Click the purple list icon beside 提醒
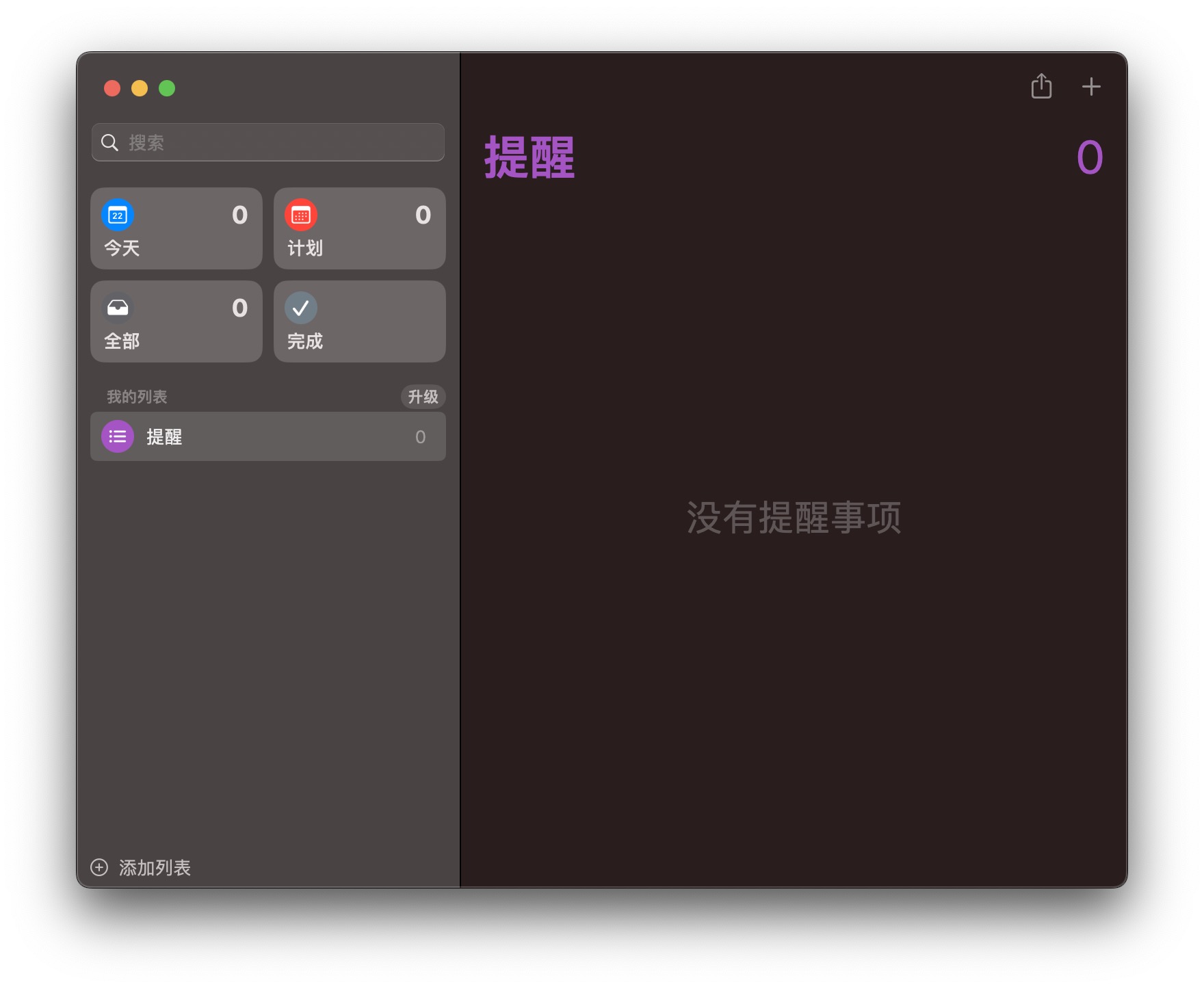The width and height of the screenshot is (1204, 989). [118, 436]
